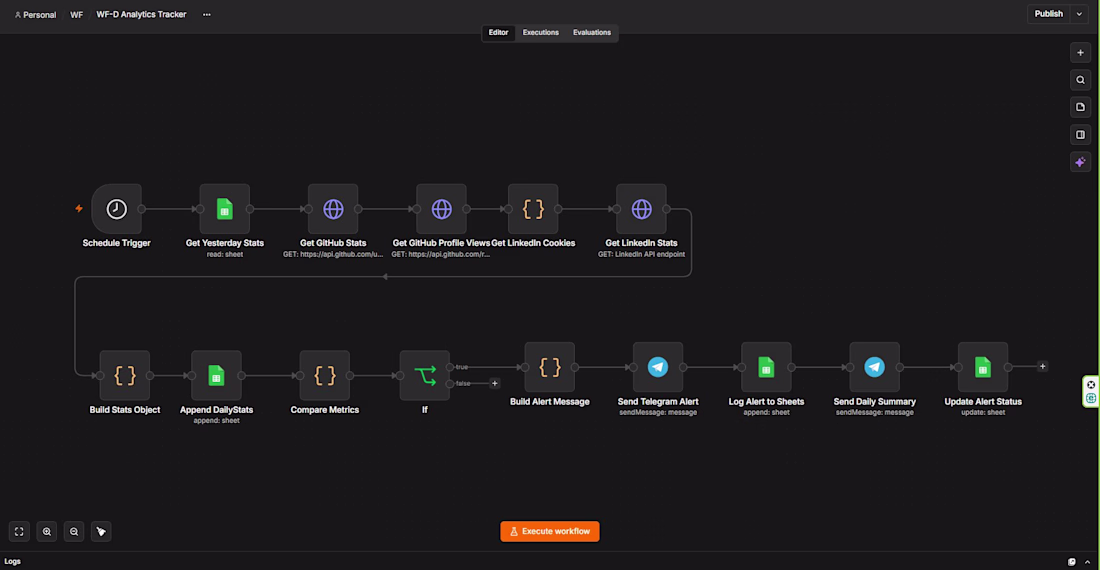The width and height of the screenshot is (1100, 570).
Task: Fit workflow to view with the fullscreen icon
Action: coord(19,531)
